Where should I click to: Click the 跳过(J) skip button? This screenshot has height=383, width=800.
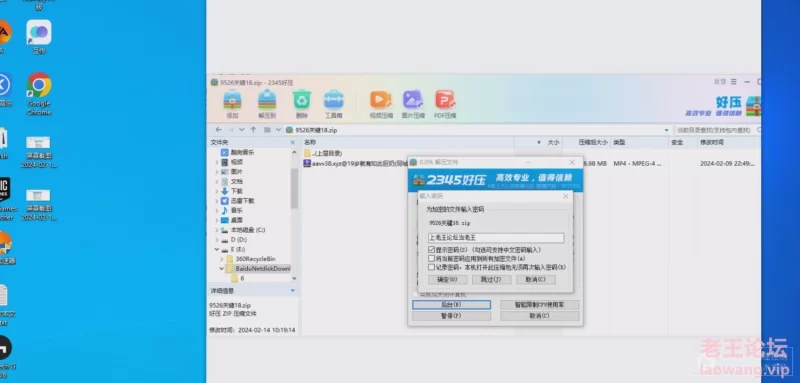[491, 279]
